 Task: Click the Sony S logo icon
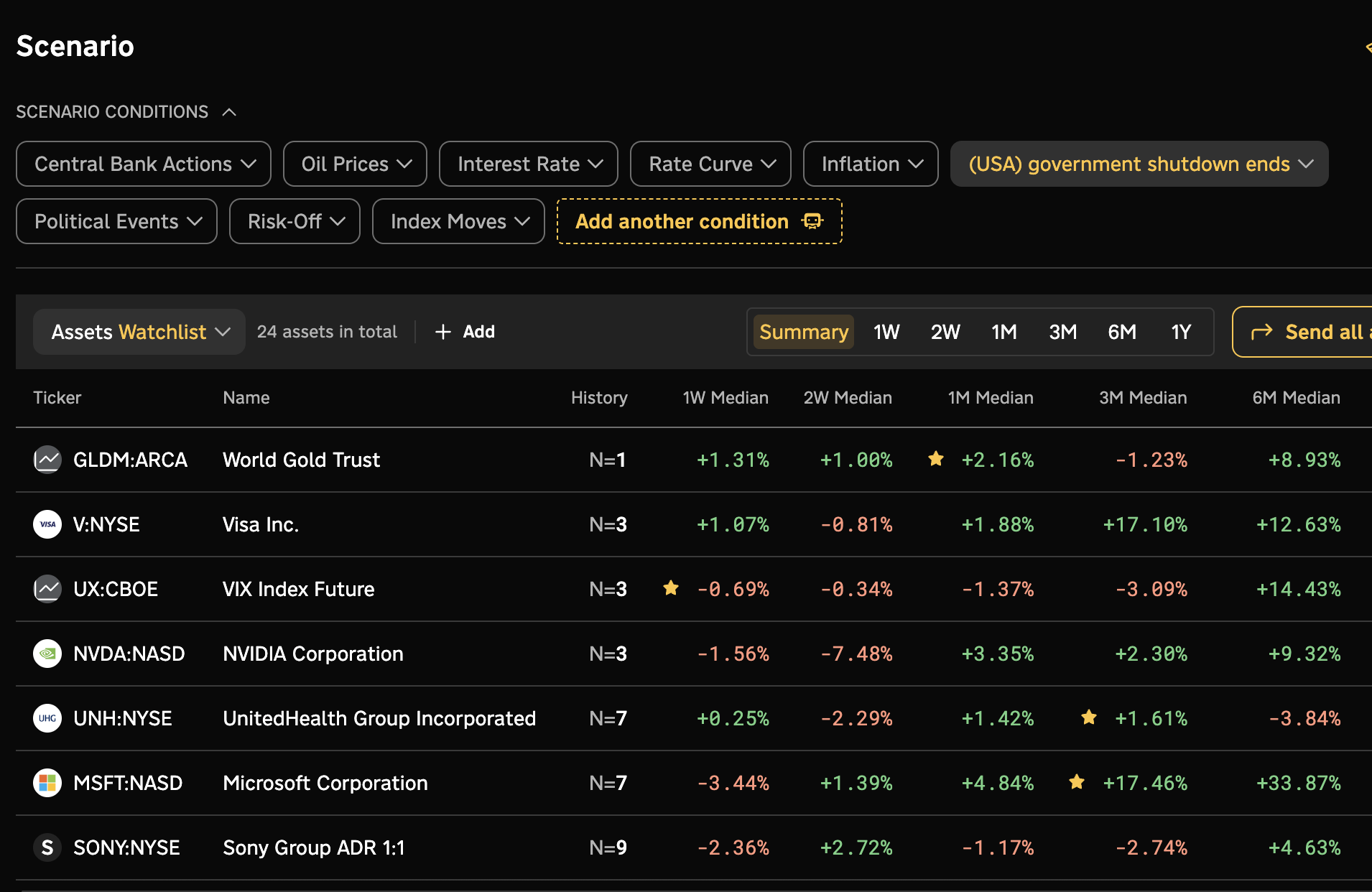[x=47, y=847]
